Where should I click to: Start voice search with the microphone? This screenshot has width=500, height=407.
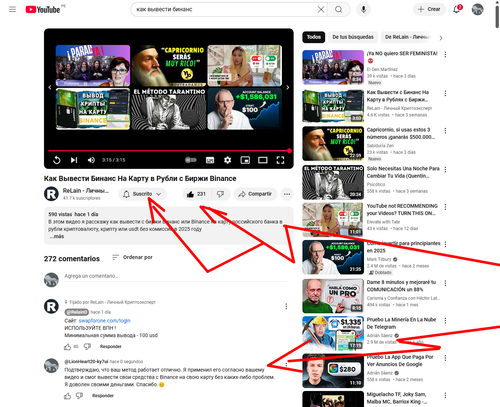[x=364, y=9]
